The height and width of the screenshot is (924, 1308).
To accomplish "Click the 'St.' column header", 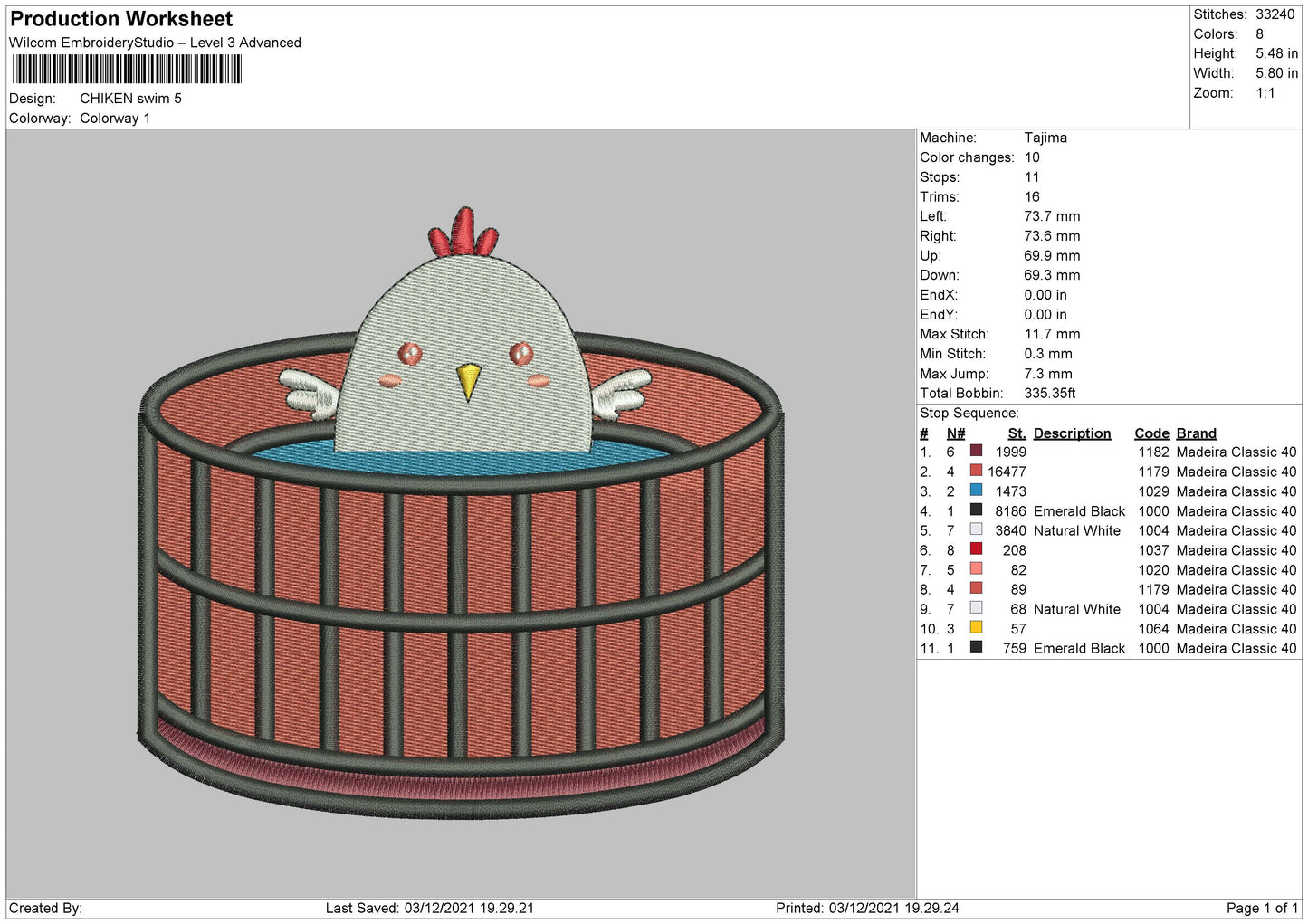I will pyautogui.click(x=1017, y=433).
